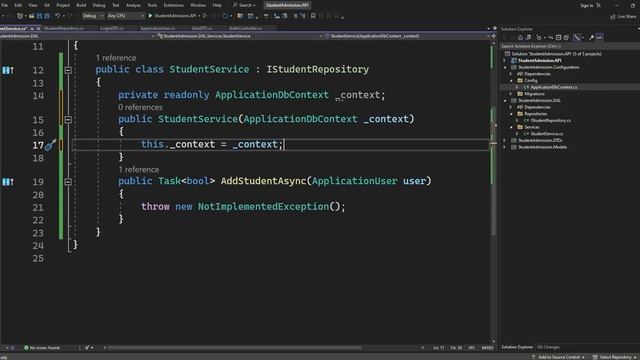Open the Debug configuration dropdown
Image resolution: width=640 pixels, height=360 pixels.
point(93,16)
